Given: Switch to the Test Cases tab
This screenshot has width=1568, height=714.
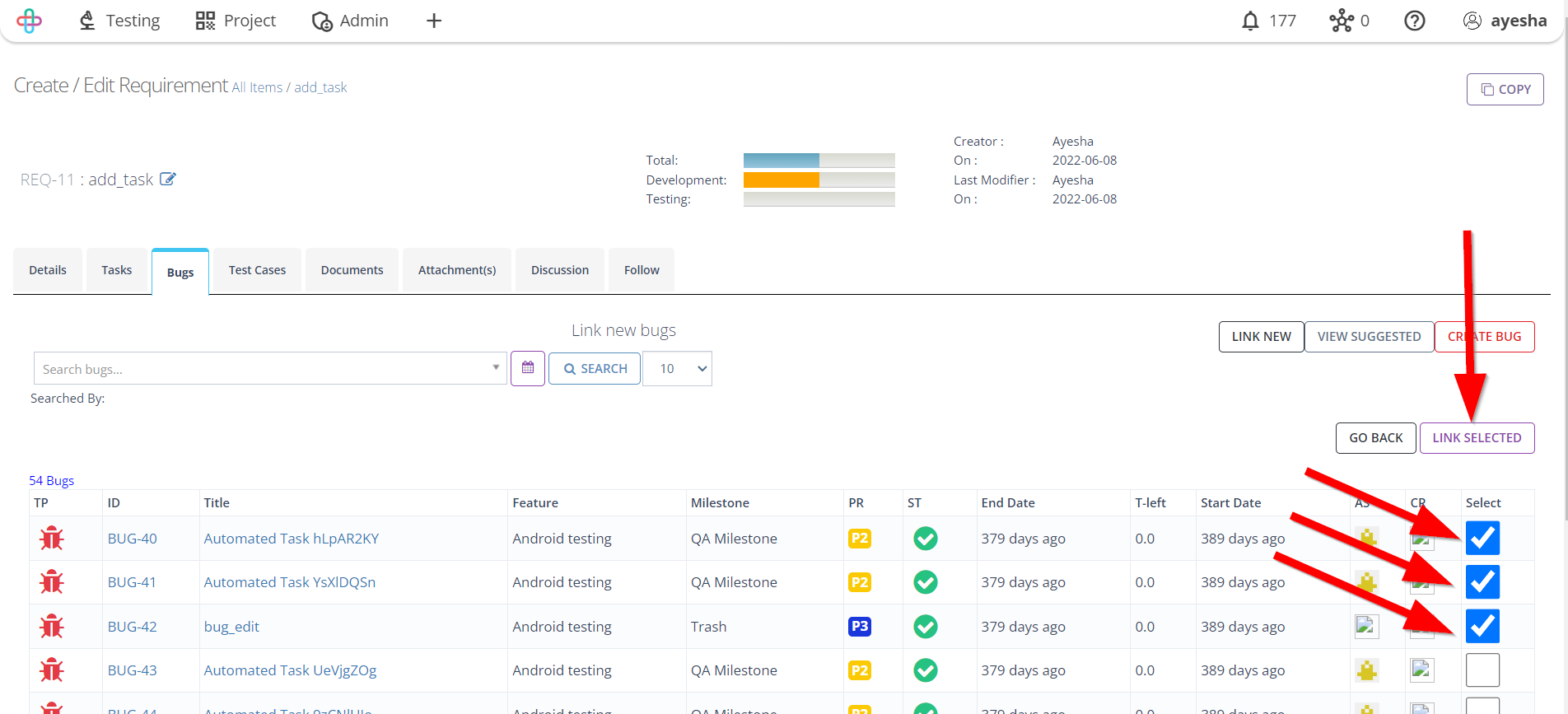Looking at the screenshot, I should (x=257, y=270).
